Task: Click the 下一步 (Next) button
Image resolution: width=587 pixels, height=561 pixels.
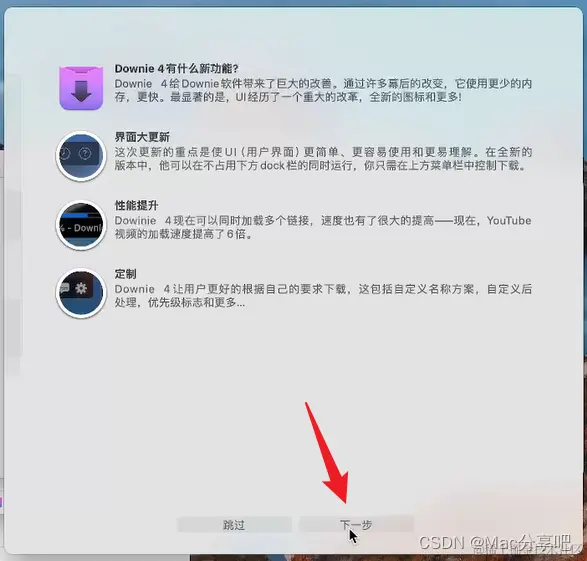Action: click(356, 525)
